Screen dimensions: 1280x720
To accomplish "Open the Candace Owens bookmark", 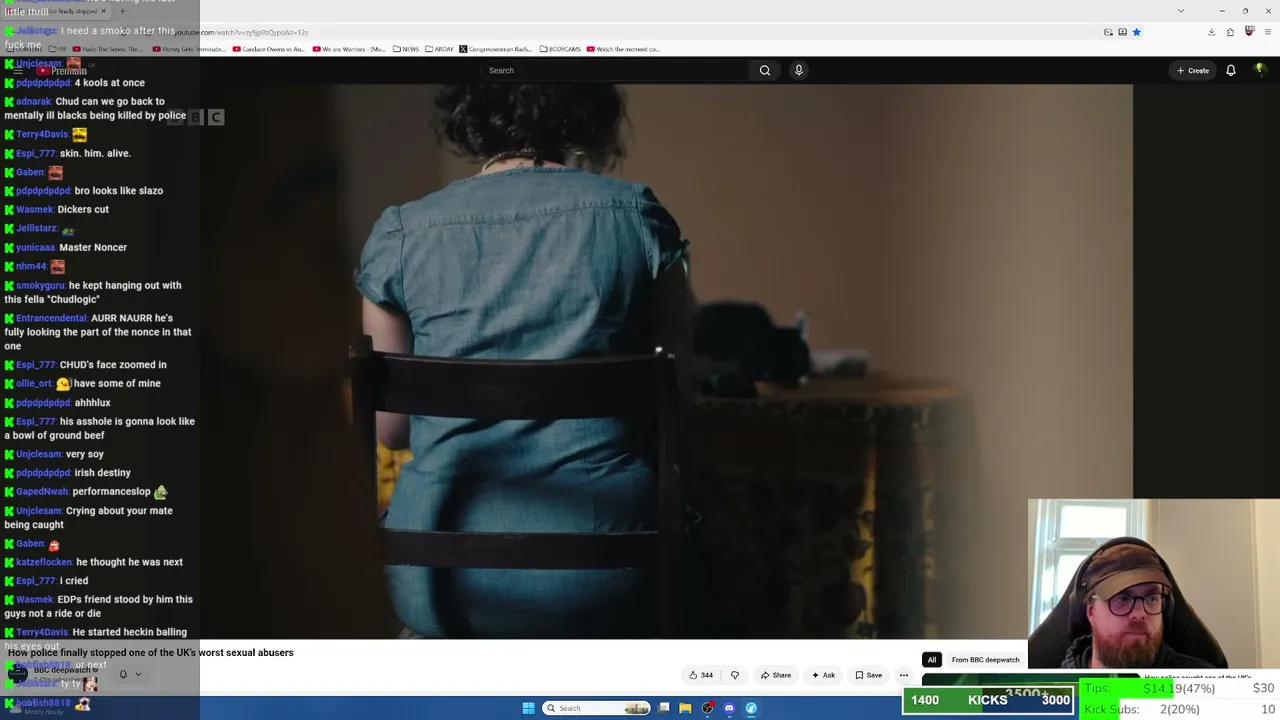I will pyautogui.click(x=269, y=49).
